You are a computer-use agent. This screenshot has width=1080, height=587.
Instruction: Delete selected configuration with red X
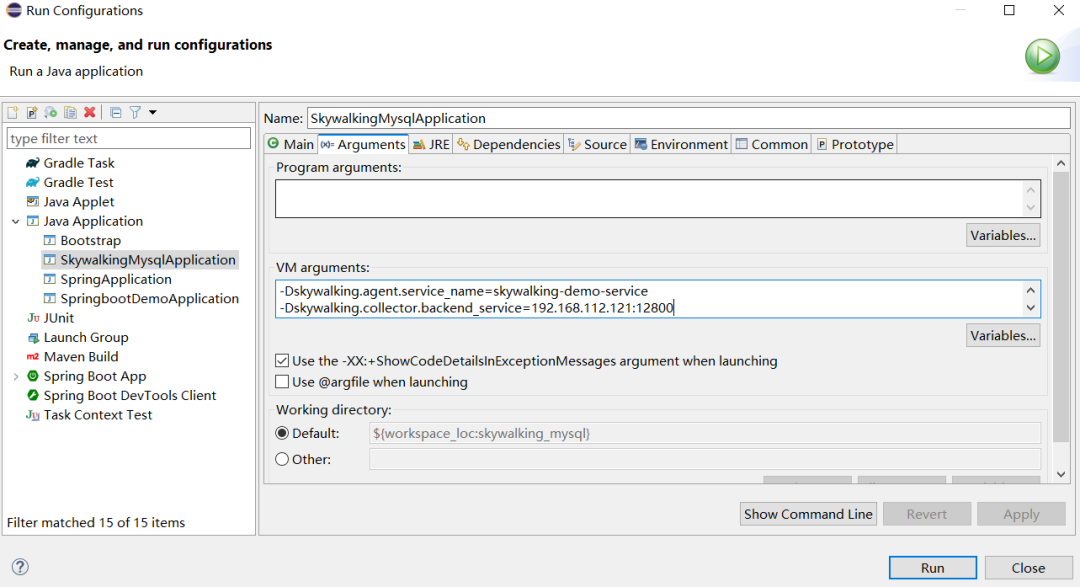pyautogui.click(x=90, y=112)
